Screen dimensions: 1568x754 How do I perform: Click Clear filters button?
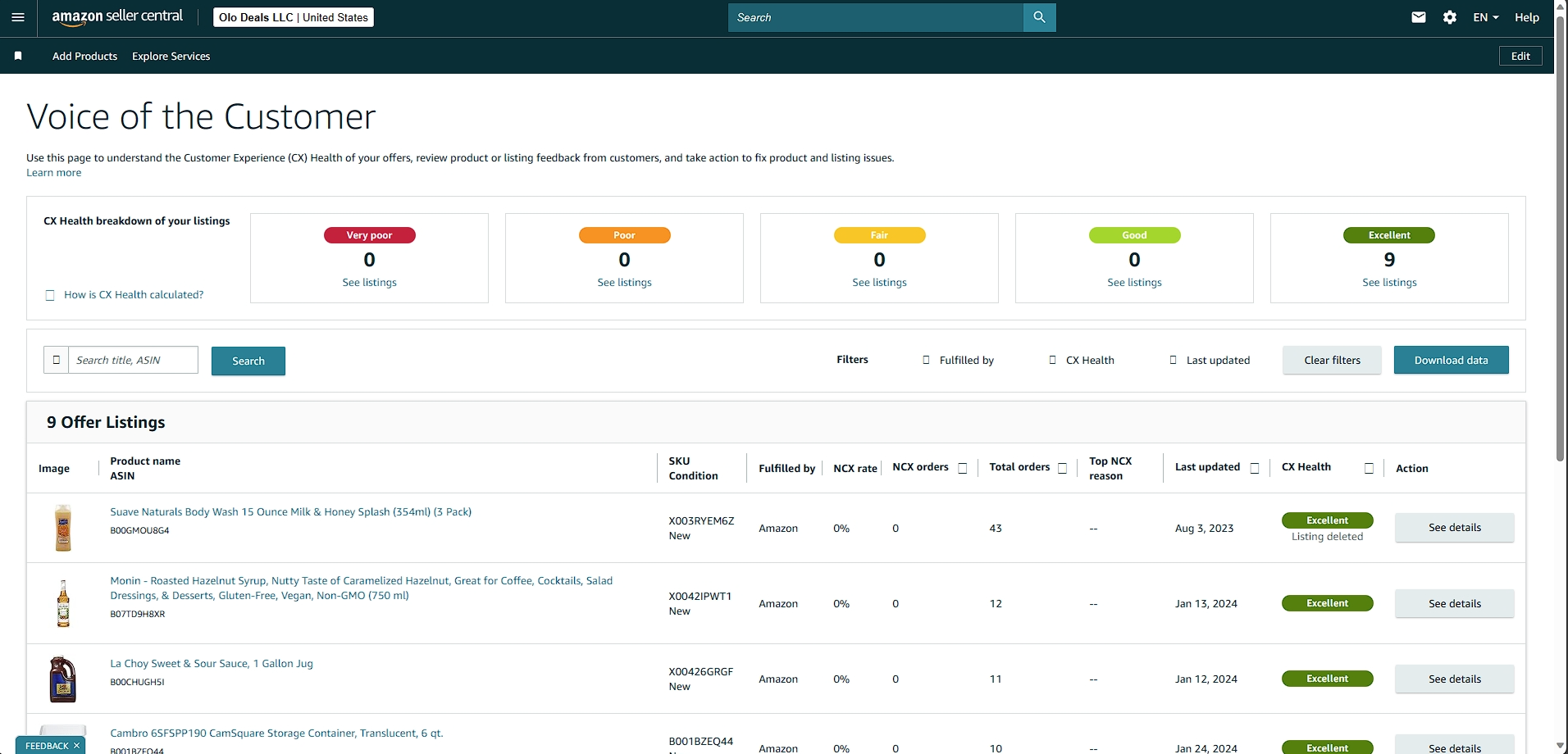click(1332, 360)
